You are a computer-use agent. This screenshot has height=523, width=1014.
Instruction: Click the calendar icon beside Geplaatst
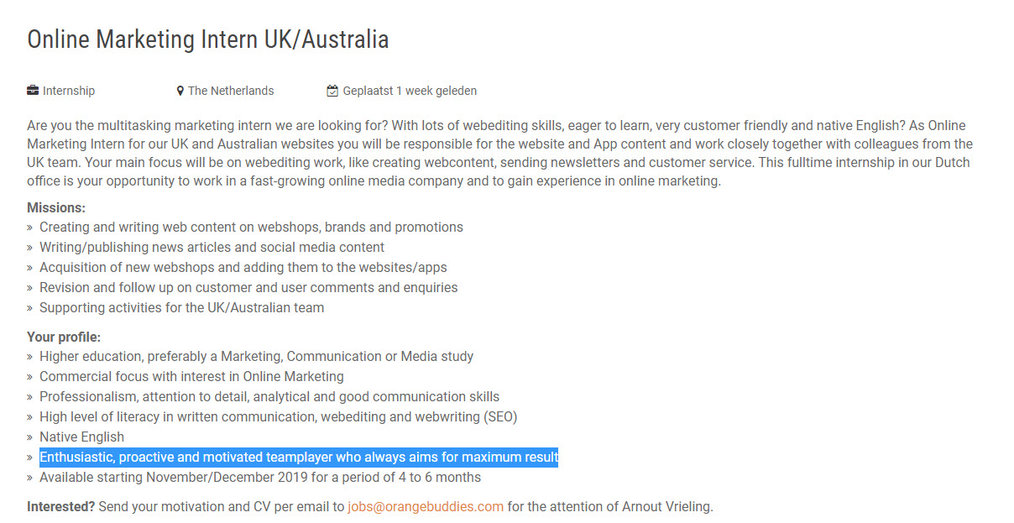(332, 91)
